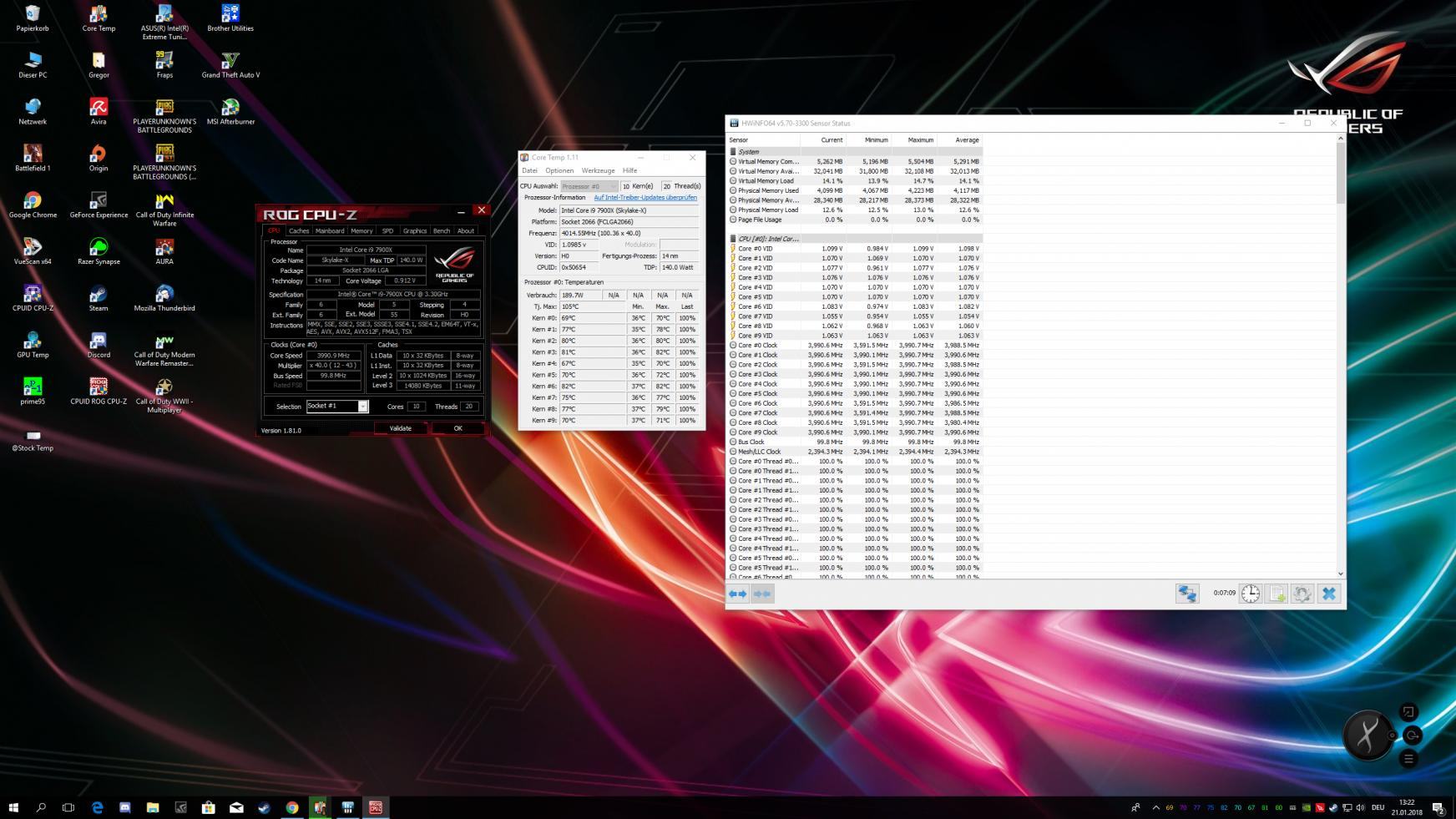This screenshot has height=819, width=1456.
Task: Open the Windows Start menu
Action: tap(13, 807)
